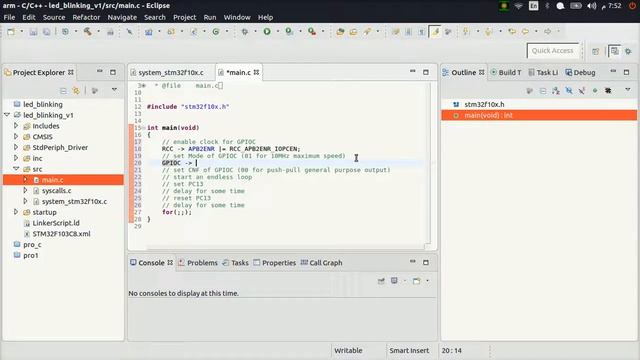Switch to the Problems tab
This screenshot has height=360, width=640.
(x=198, y=262)
